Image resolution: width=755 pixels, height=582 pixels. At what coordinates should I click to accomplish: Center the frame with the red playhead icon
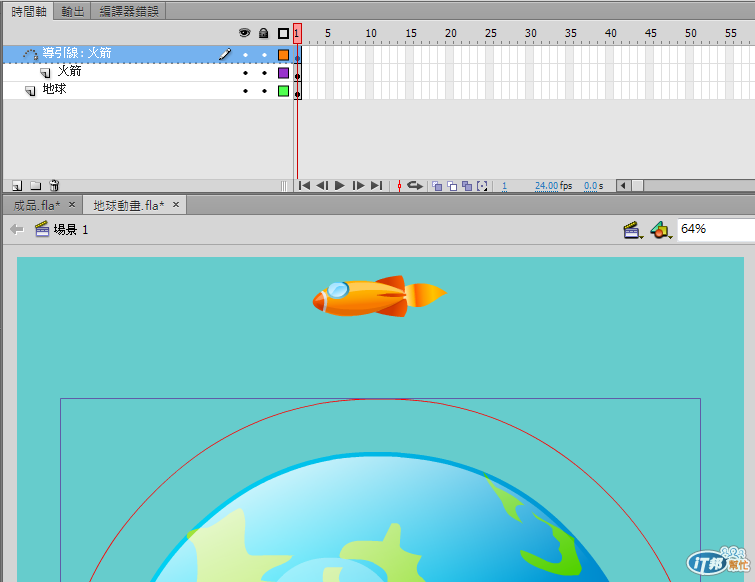[x=399, y=186]
